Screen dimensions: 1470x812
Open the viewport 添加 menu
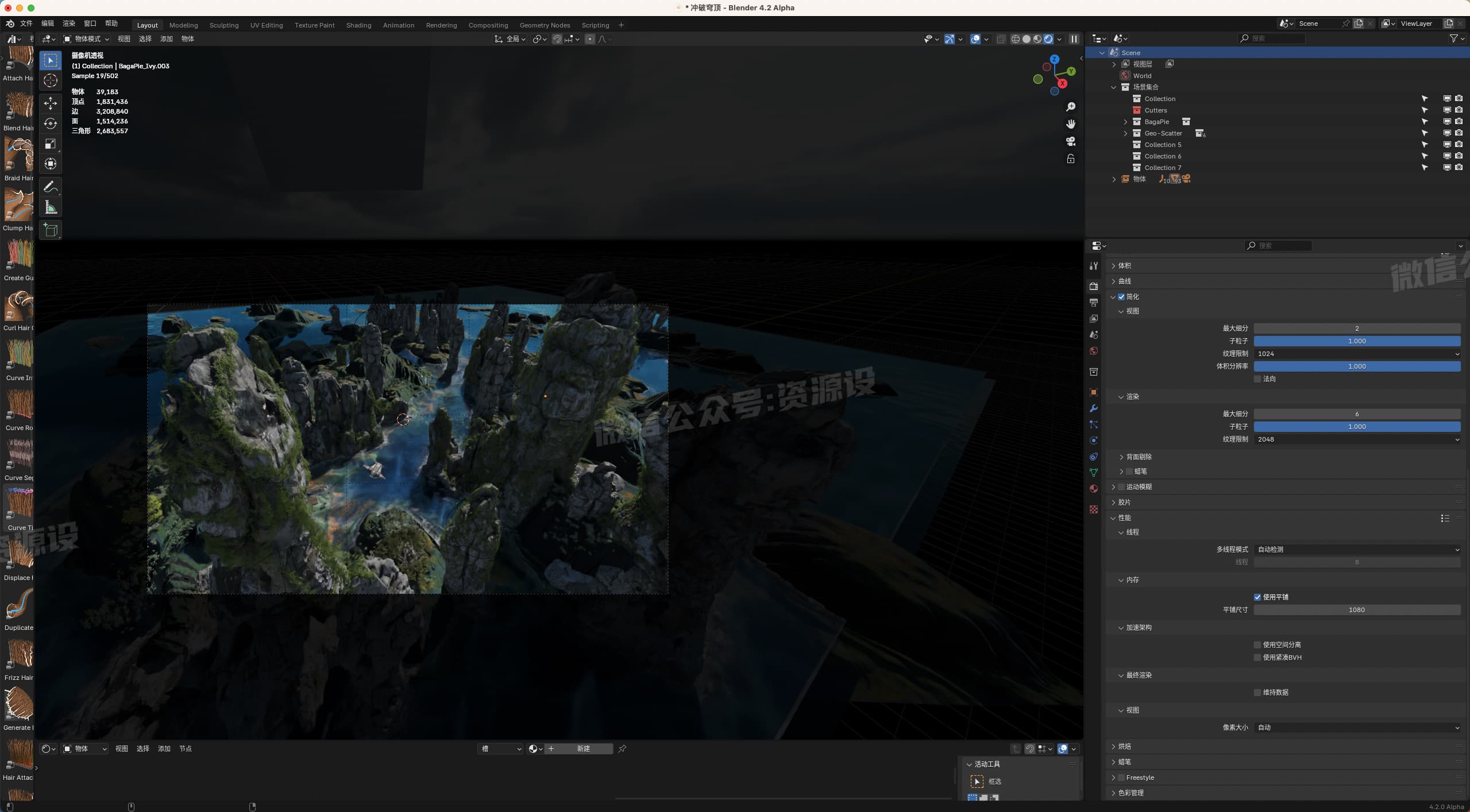(167, 39)
